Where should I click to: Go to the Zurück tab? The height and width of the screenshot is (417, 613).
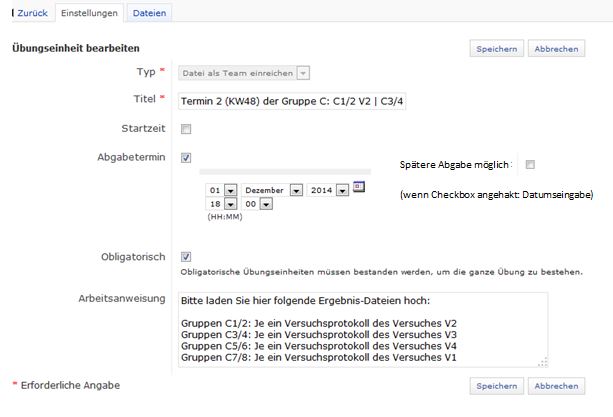[x=29, y=13]
